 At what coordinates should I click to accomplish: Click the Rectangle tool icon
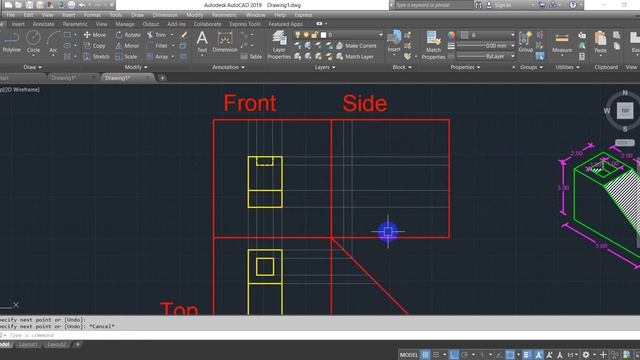click(x=67, y=35)
